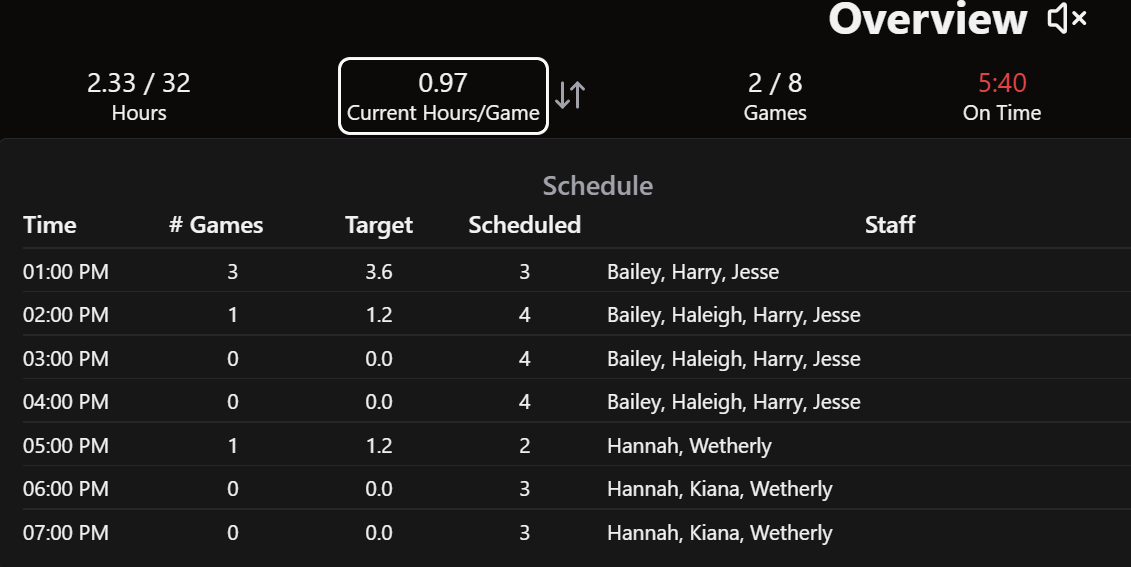Click the Staff column header
The width and height of the screenshot is (1131, 567).
890,225
